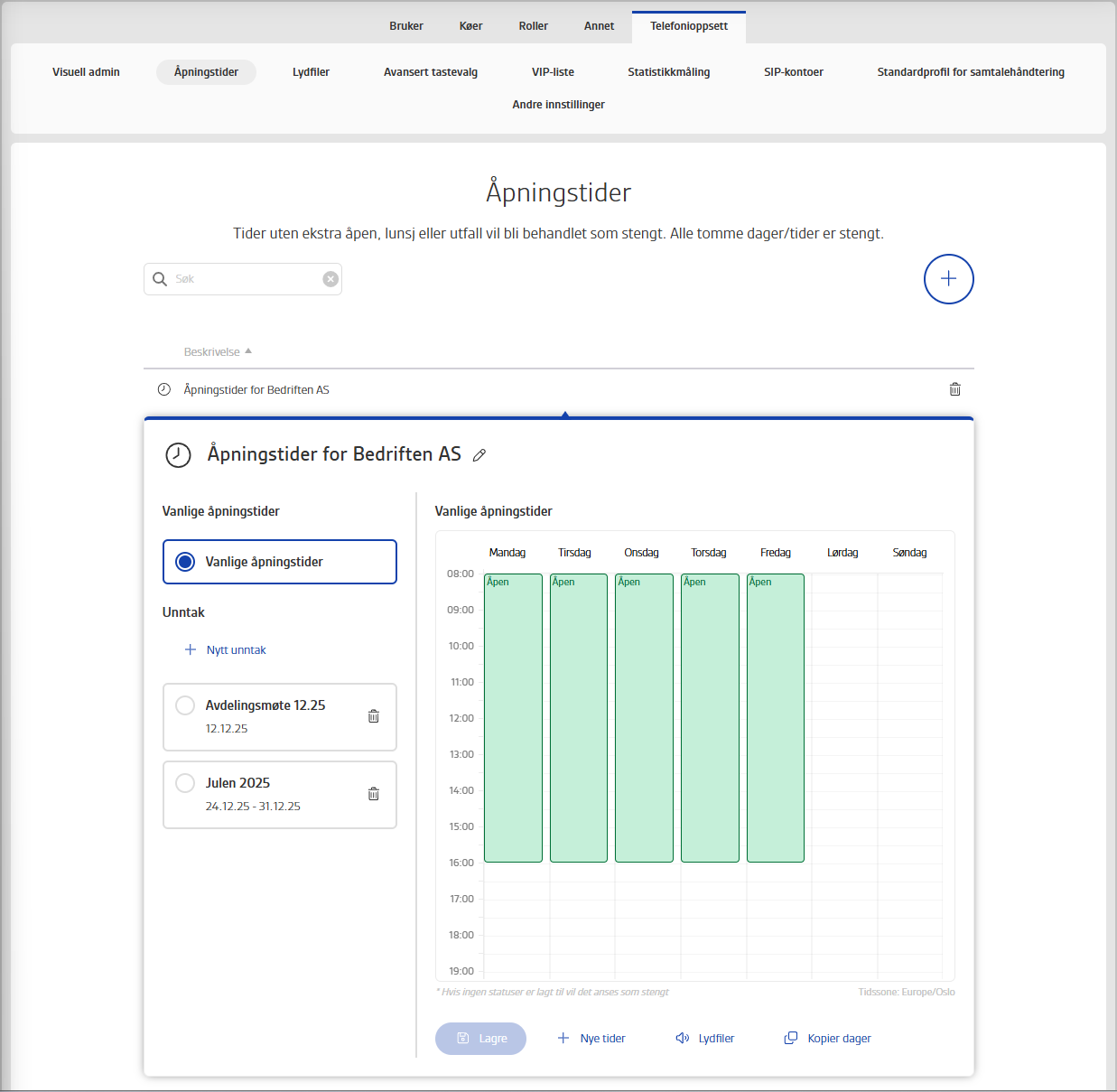Screen dimensions: 1117x1092
Task: Click the round plus button to add opening hours
Action: coord(948,279)
